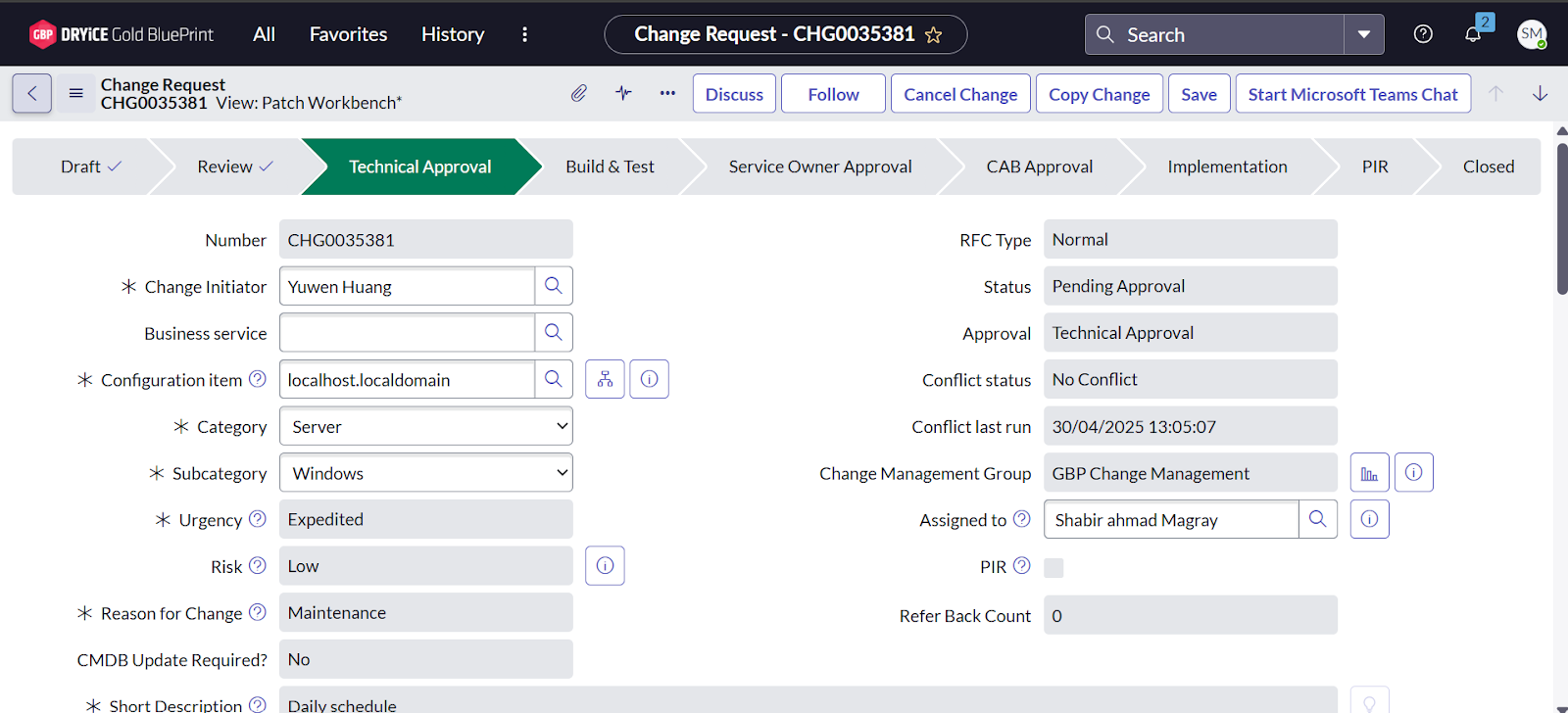This screenshot has width=1568, height=713.
Task: Open the activity stream pulse icon
Action: (623, 93)
